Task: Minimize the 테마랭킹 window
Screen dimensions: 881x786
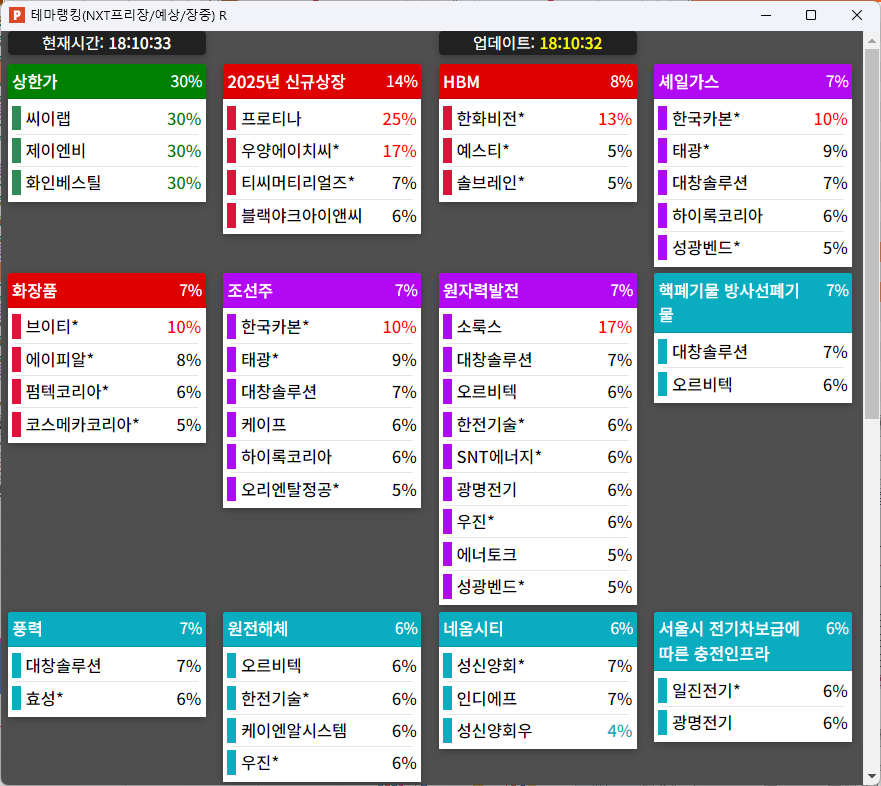Action: [x=765, y=15]
